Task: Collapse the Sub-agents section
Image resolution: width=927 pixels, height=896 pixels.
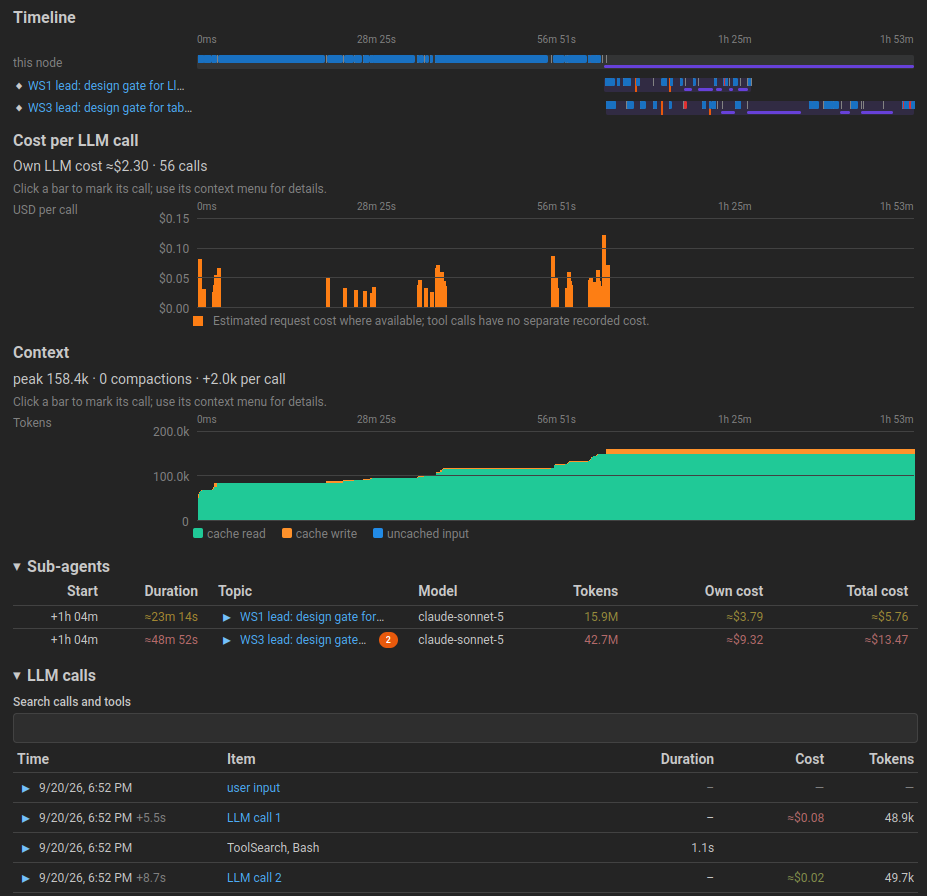Action: click(x=17, y=567)
